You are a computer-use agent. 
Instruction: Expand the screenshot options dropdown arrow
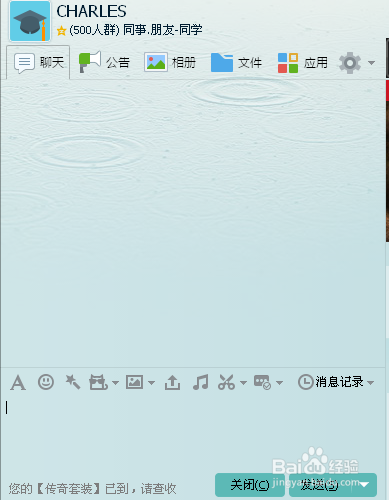(244, 383)
